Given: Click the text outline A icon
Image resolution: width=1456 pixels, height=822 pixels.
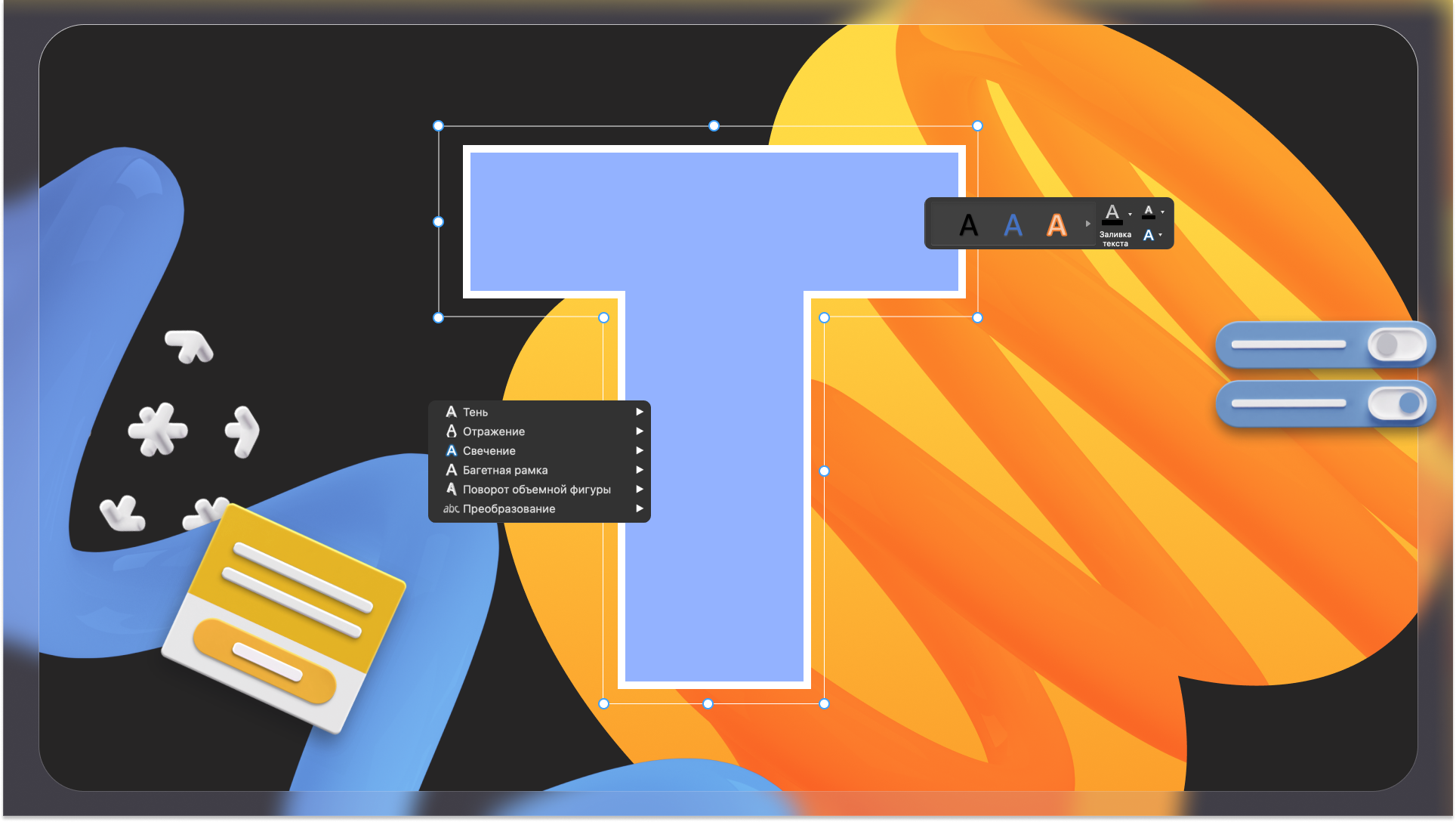Looking at the screenshot, I should pyautogui.click(x=1148, y=212).
